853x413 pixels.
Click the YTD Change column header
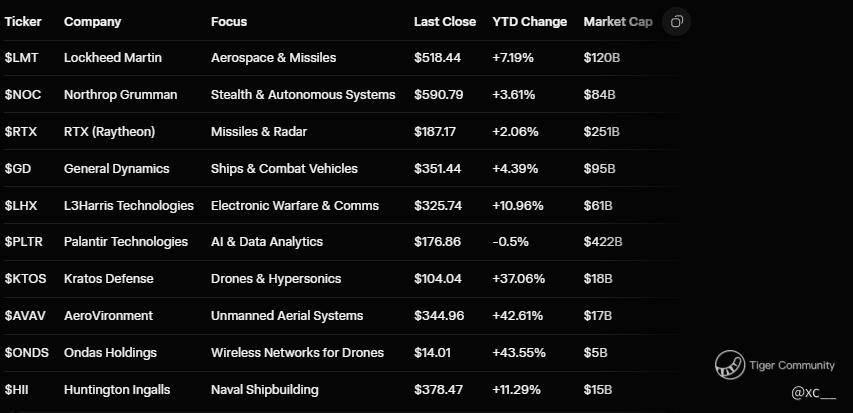(x=529, y=22)
